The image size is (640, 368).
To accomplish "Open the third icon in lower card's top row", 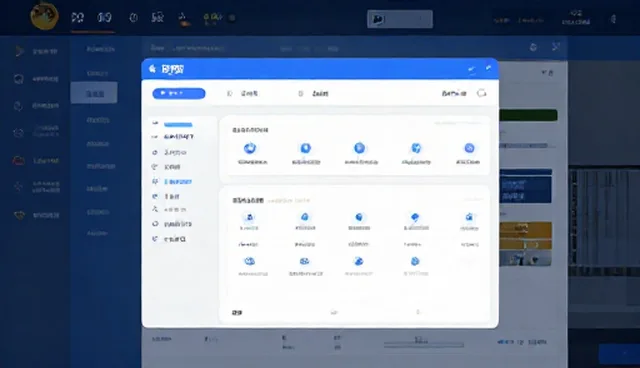I will pyautogui.click(x=359, y=217).
